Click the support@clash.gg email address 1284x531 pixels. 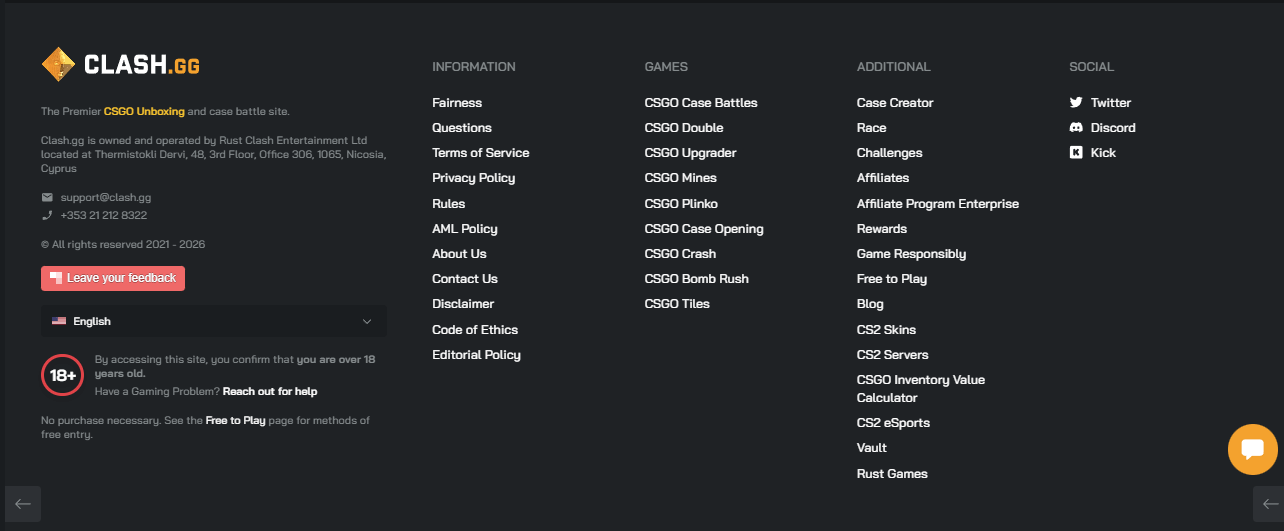click(x=106, y=198)
